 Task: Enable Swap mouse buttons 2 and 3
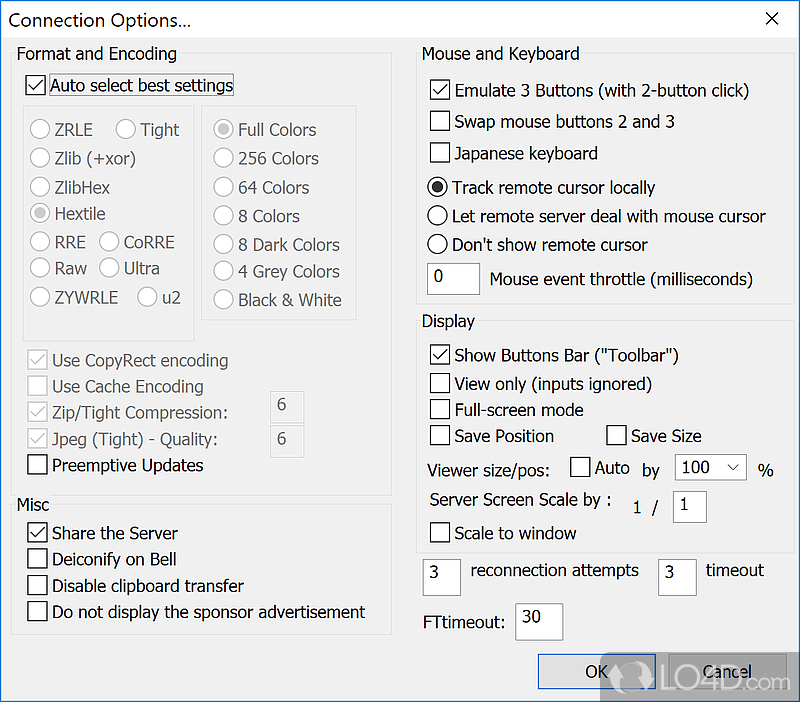[x=439, y=122]
